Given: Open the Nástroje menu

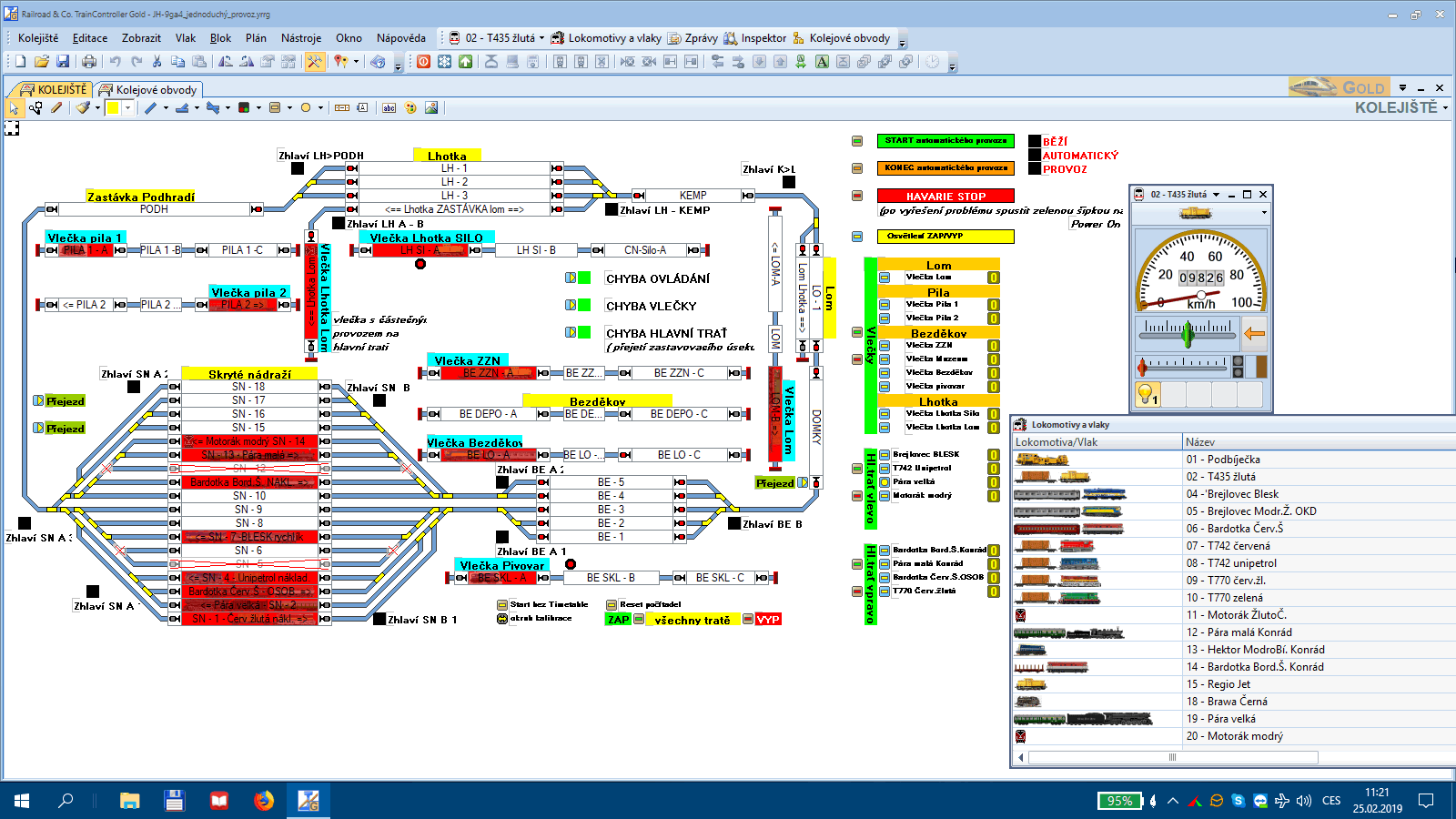Looking at the screenshot, I should (301, 38).
